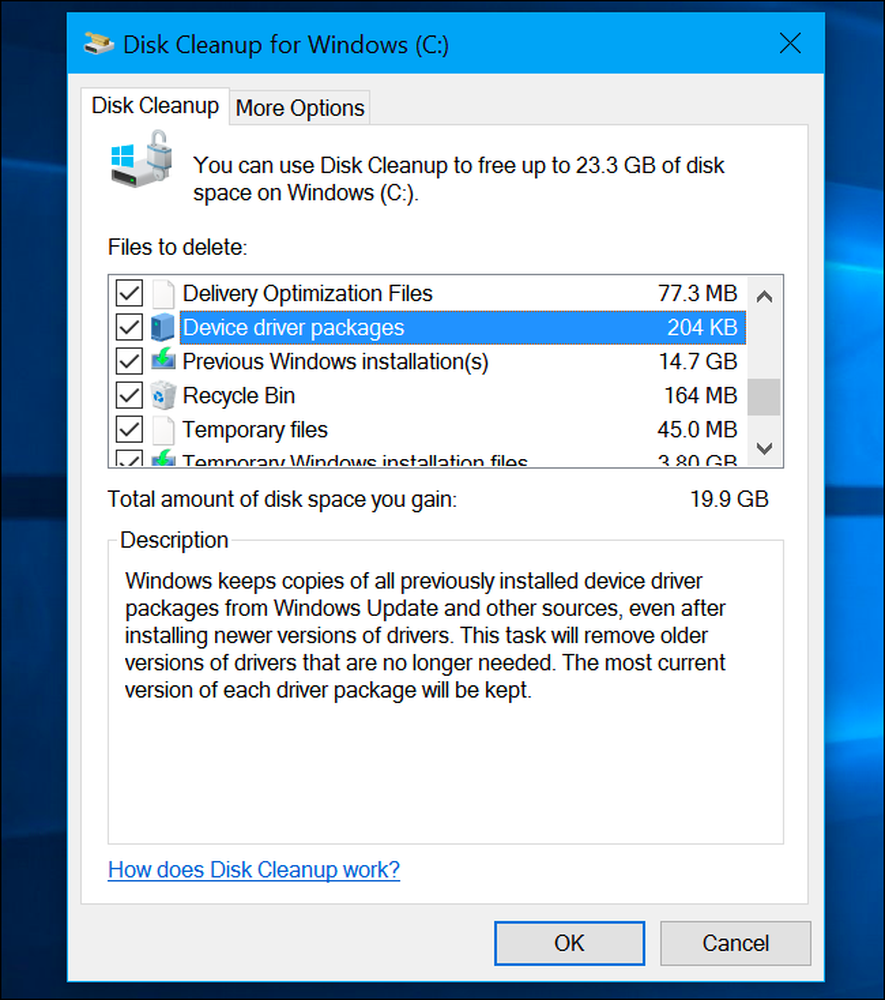The image size is (885, 1000).
Task: Click the '77.3 MB' size value
Action: pos(698,293)
